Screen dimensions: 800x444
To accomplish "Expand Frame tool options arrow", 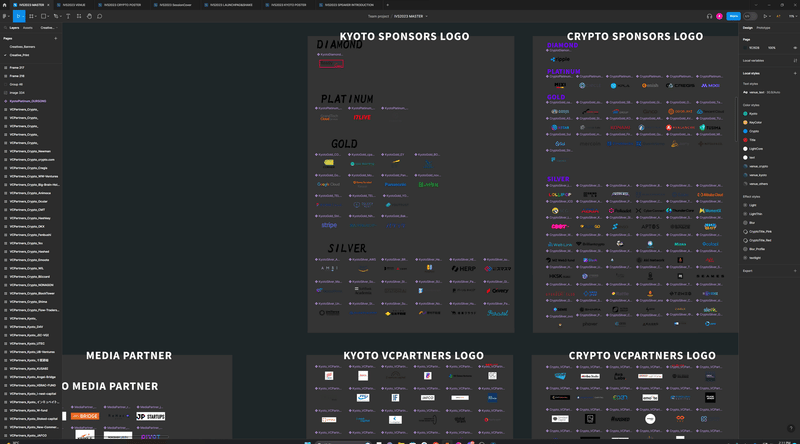I will click(35, 16).
